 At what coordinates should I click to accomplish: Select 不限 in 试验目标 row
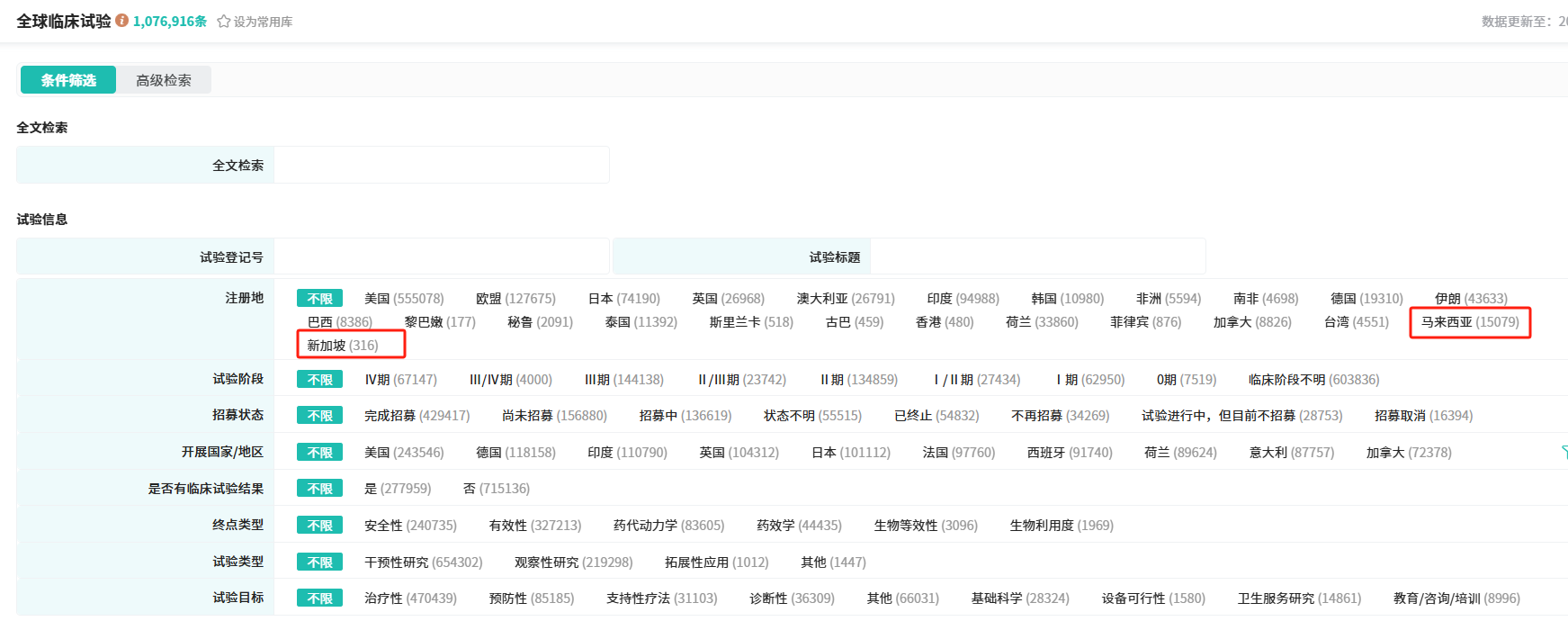(320, 598)
